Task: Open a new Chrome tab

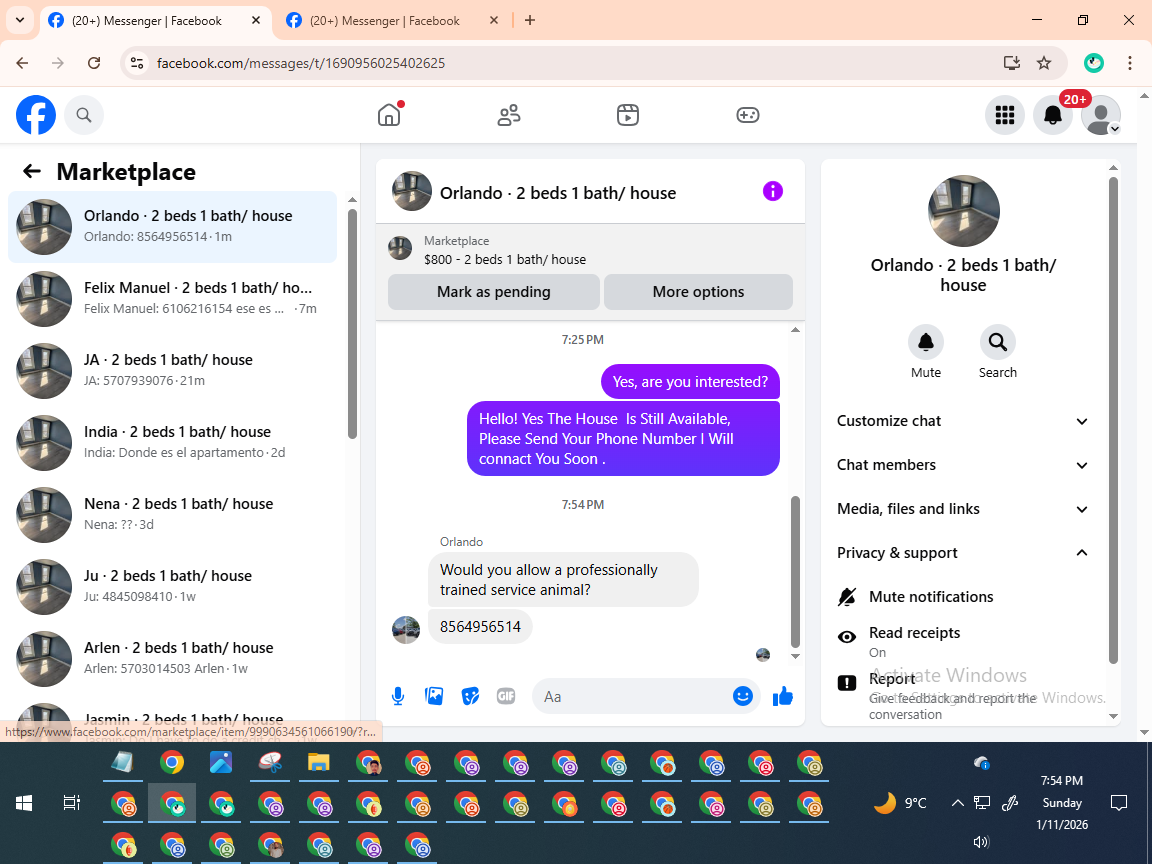Action: 530,20
